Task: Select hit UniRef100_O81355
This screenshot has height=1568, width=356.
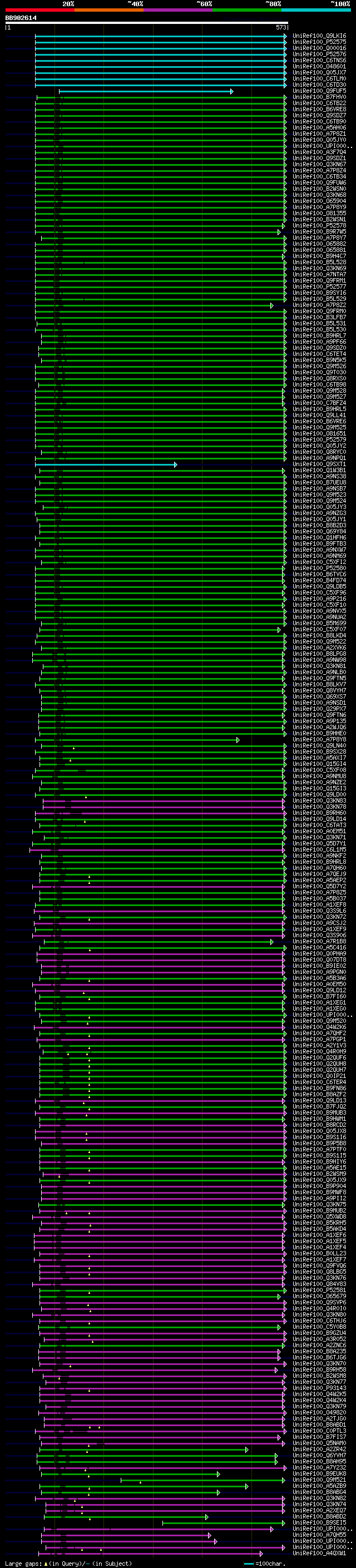Action: pyautogui.click(x=319, y=213)
